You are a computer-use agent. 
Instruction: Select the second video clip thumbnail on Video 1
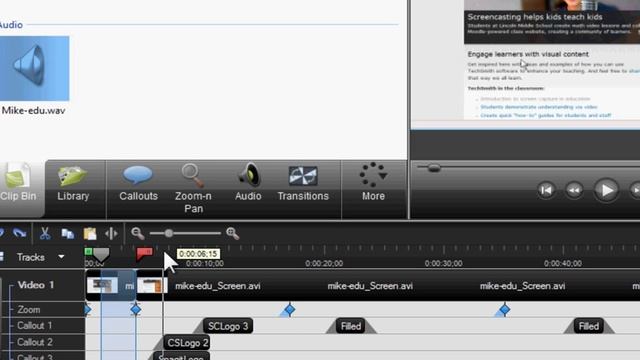click(x=152, y=286)
